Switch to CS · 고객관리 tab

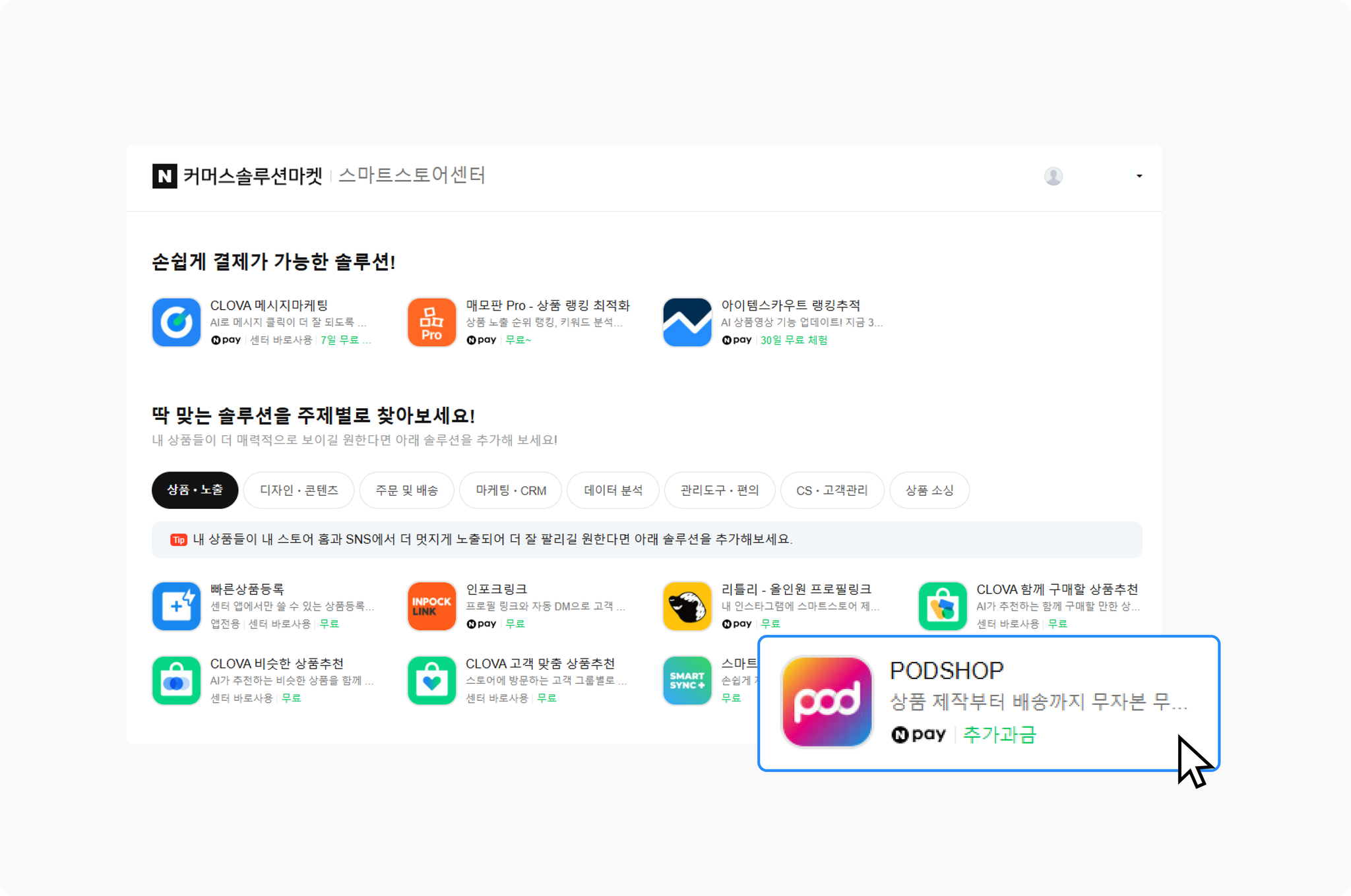pos(832,490)
